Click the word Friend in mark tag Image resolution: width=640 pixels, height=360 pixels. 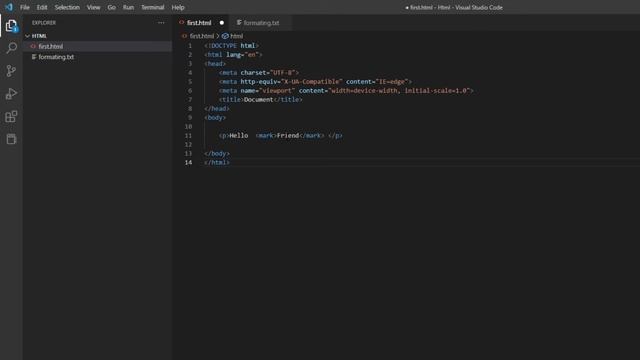(288, 136)
